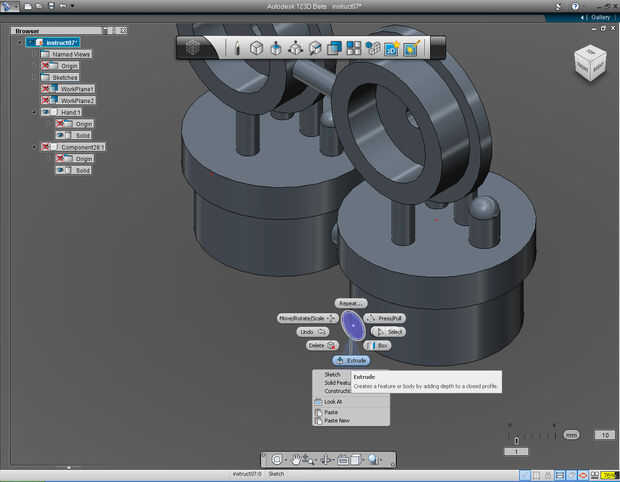Open dropdown arrow next to Orbit tool
This screenshot has height=482, width=620.
(334, 460)
